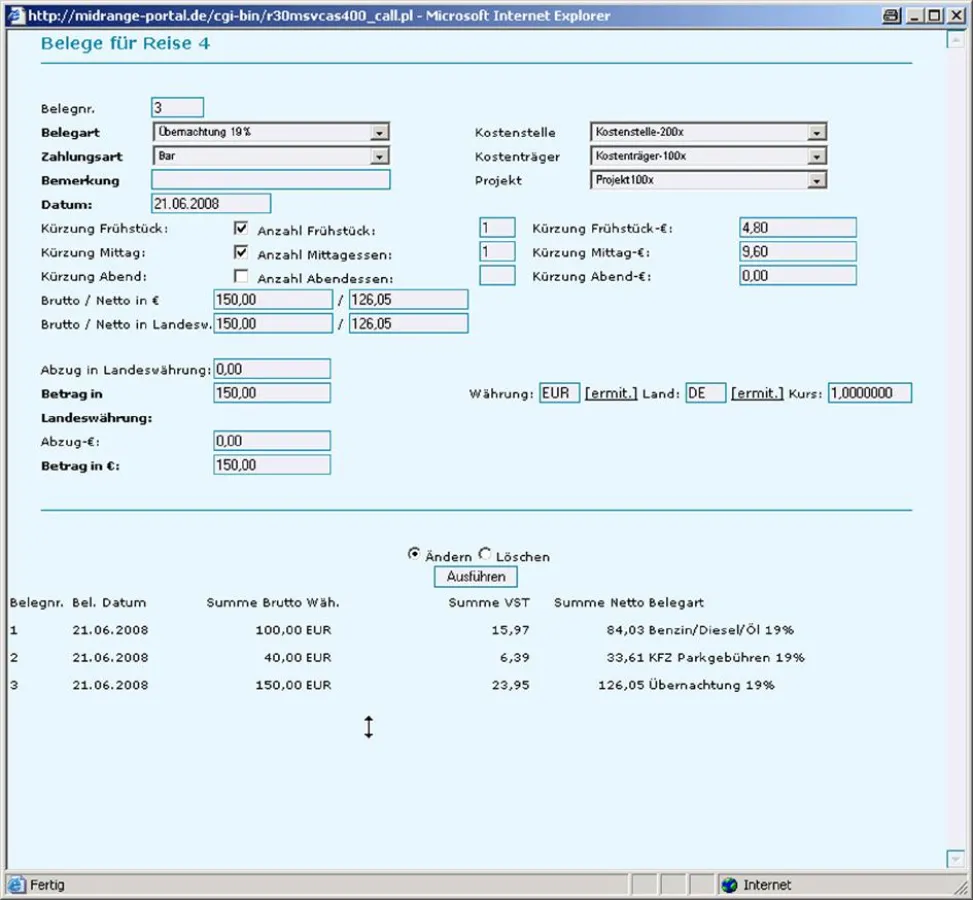Click the Datum input field

pyautogui.click(x=210, y=204)
